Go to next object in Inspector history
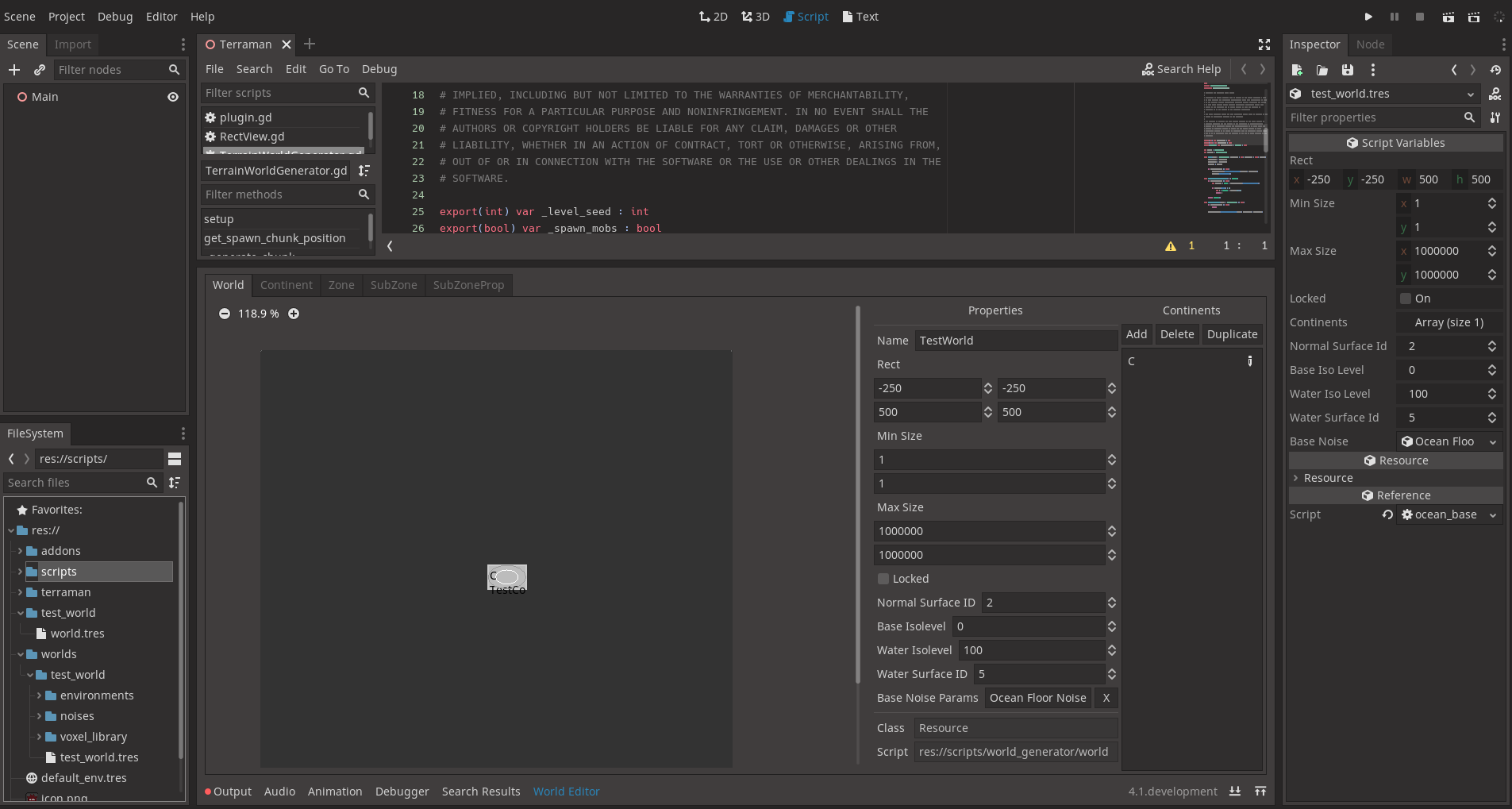 1473,70
